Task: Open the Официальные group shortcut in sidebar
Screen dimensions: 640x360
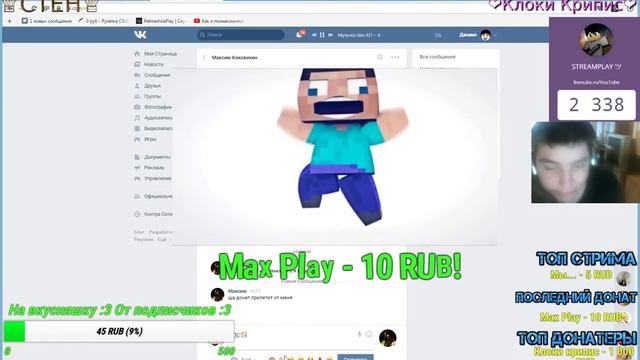Action: 153,196
